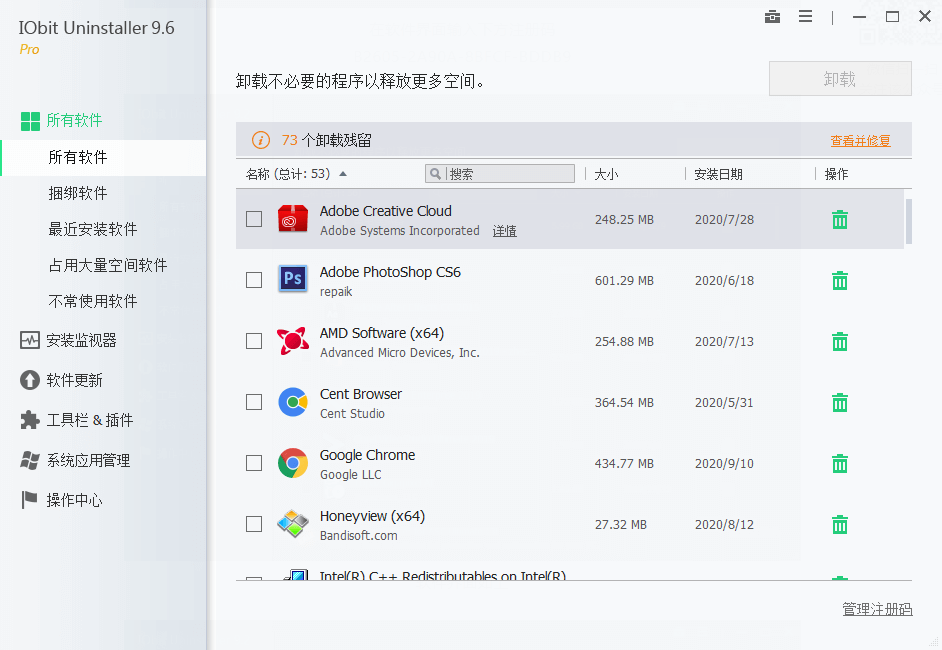Click the Adobe Creative Cloud app icon
This screenshot has height=650, width=942.
coord(293,219)
